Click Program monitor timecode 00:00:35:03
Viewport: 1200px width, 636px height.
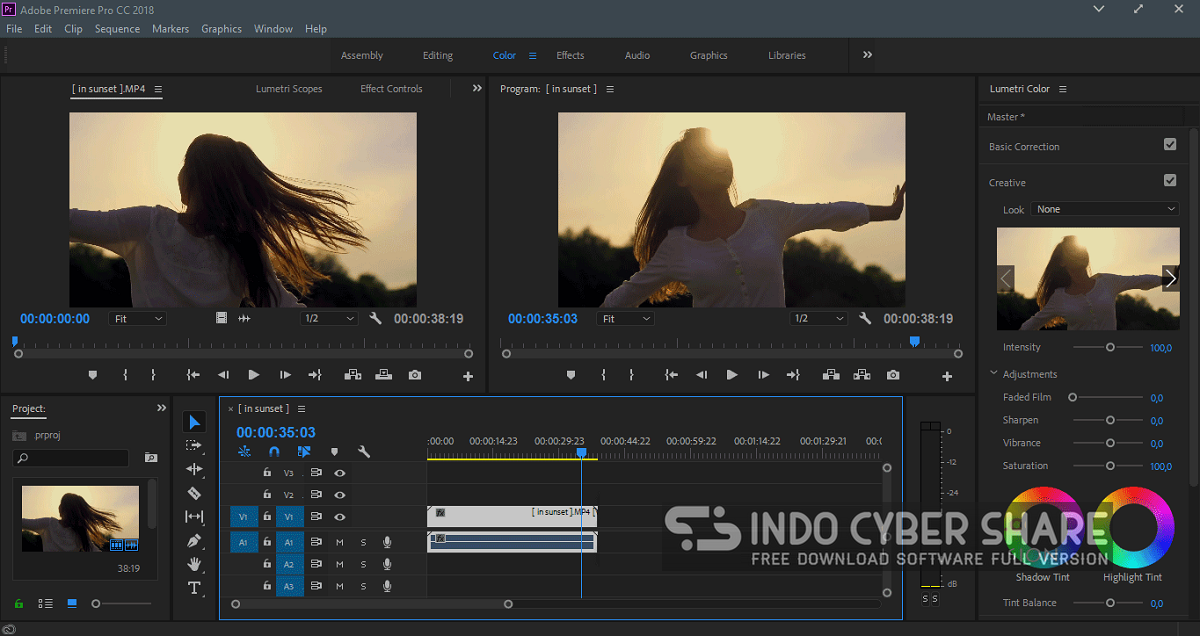point(543,318)
